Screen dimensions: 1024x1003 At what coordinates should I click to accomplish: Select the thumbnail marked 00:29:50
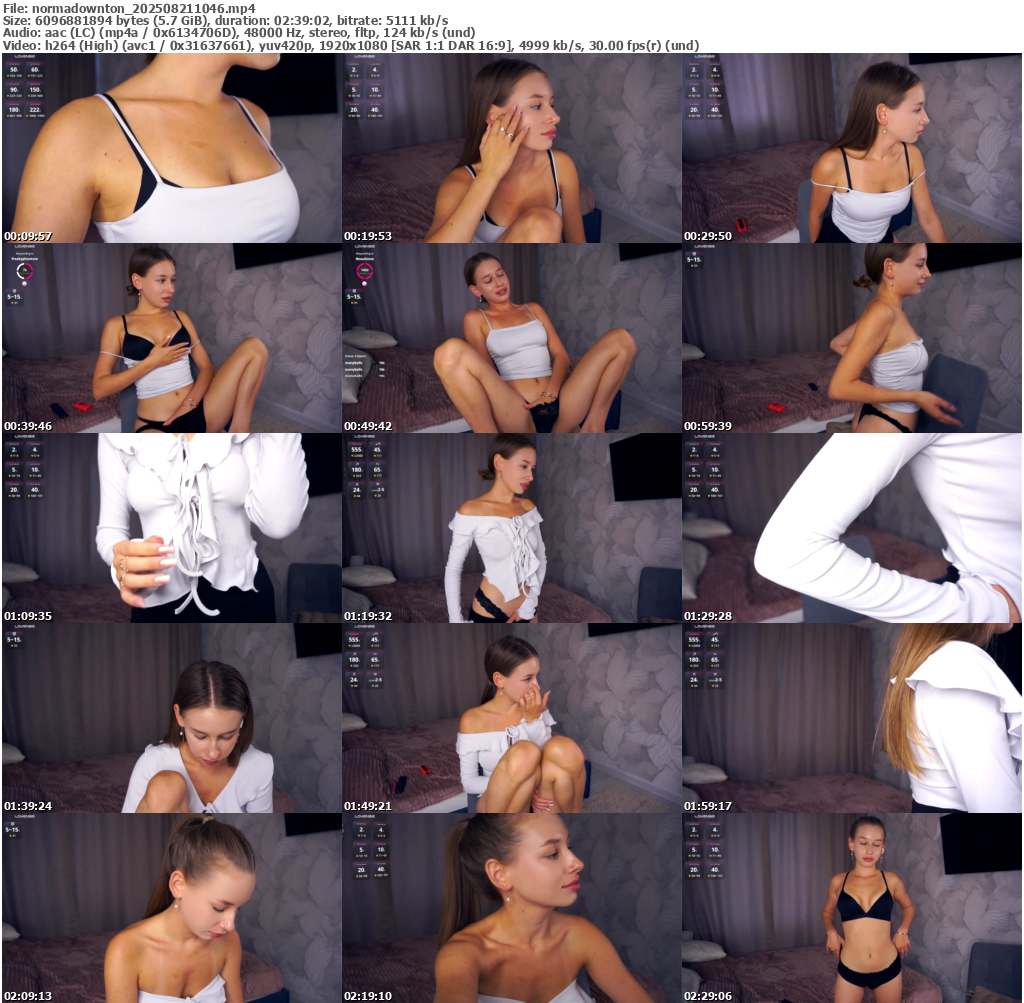(x=852, y=148)
